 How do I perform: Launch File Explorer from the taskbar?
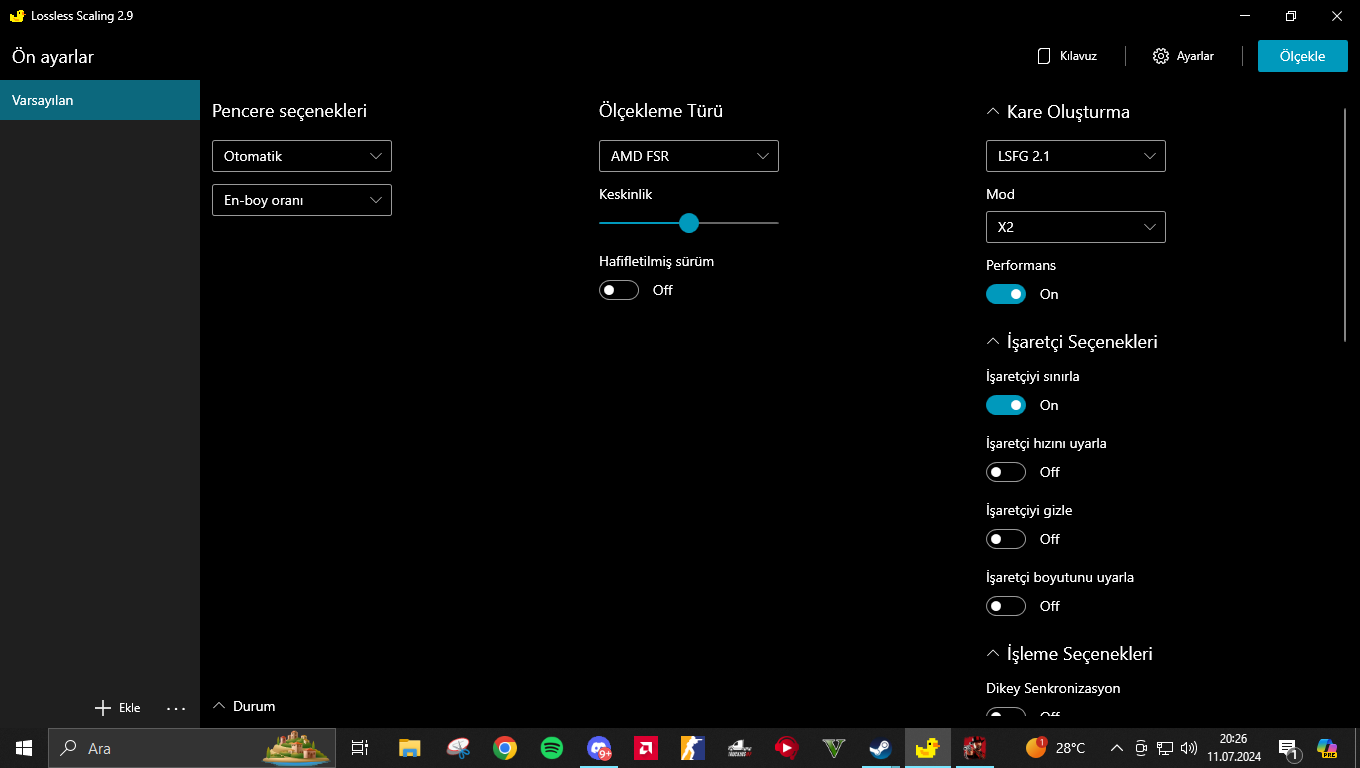(x=409, y=748)
